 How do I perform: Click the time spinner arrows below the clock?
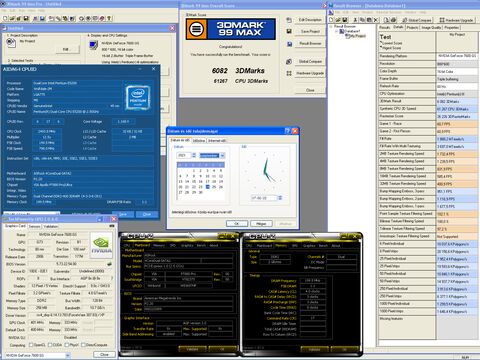(280, 198)
